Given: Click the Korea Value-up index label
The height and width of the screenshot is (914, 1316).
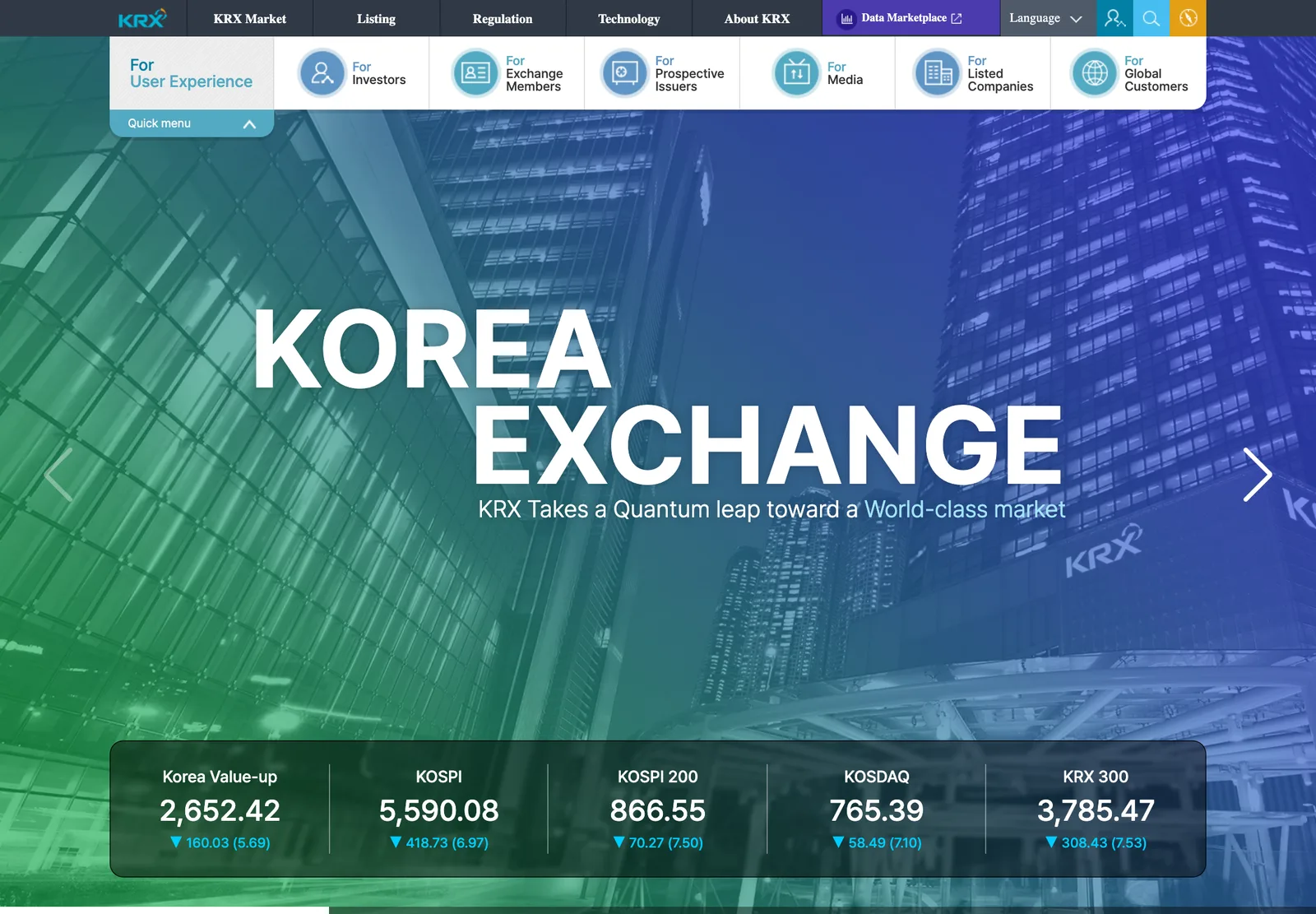Looking at the screenshot, I should click(220, 777).
